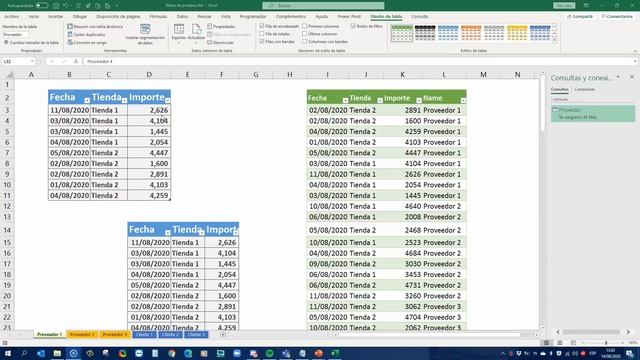Toggle the Autoguardado switch
640x360 pixels.
click(42, 6)
